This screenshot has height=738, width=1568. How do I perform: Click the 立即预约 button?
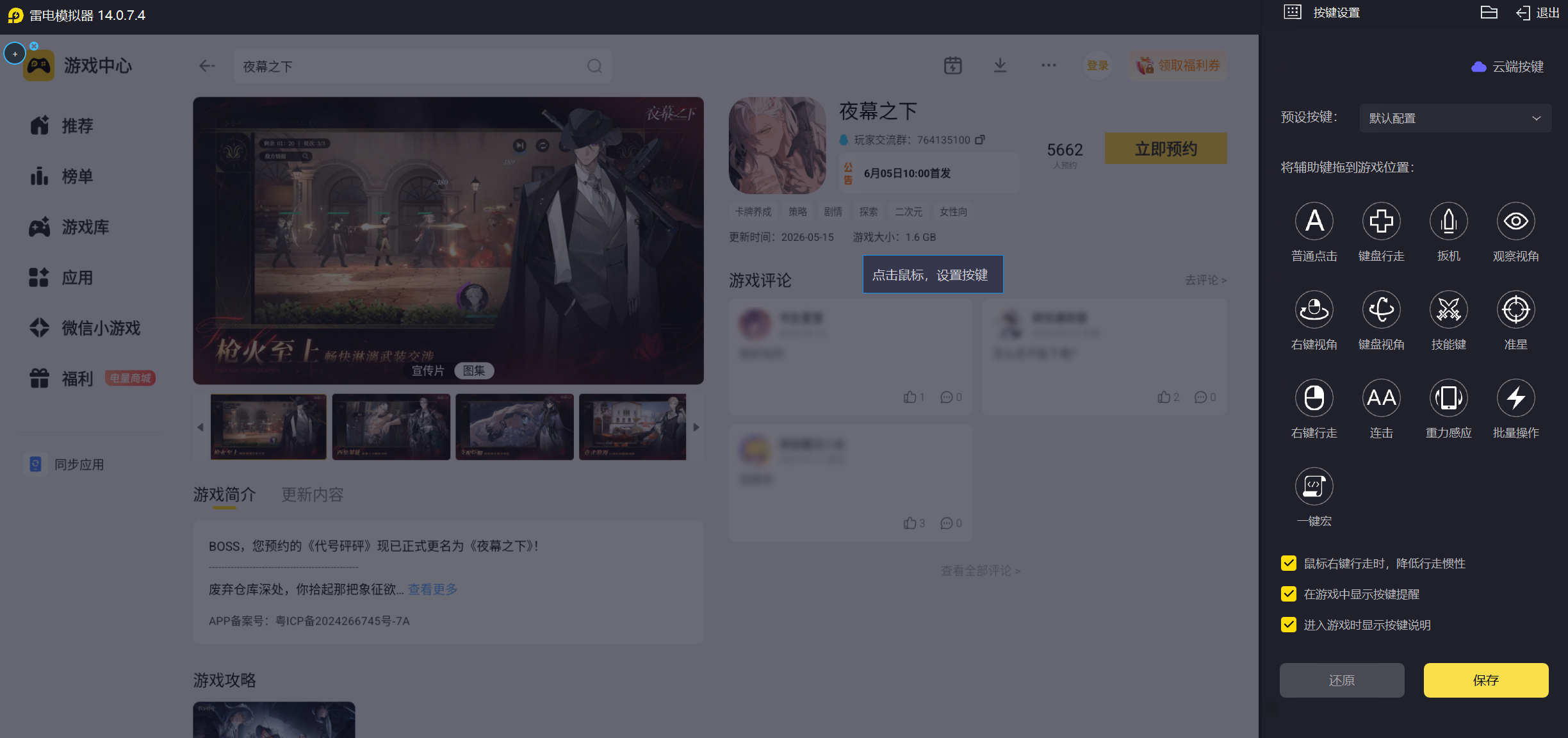[1166, 149]
